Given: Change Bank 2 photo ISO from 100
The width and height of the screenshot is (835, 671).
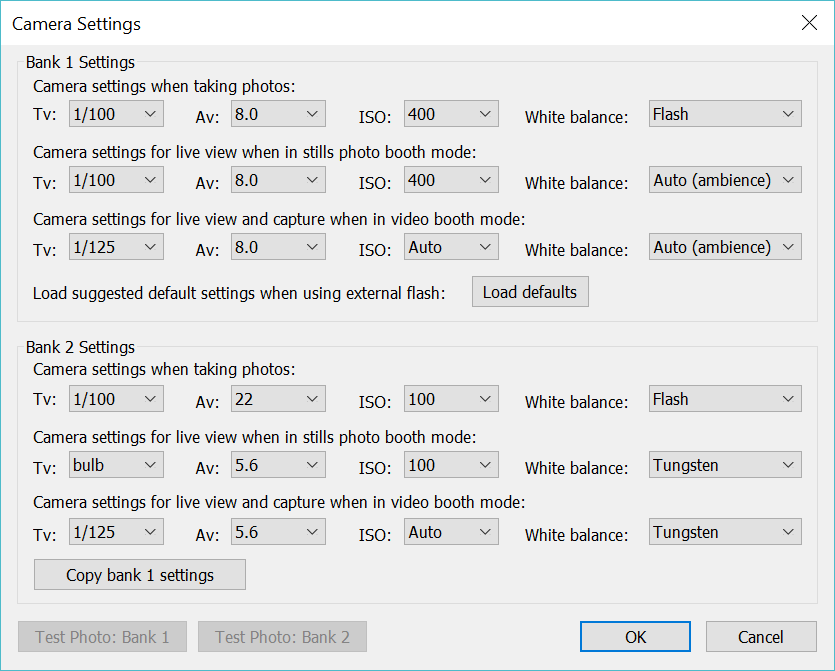Looking at the screenshot, I should pyautogui.click(x=450, y=398).
